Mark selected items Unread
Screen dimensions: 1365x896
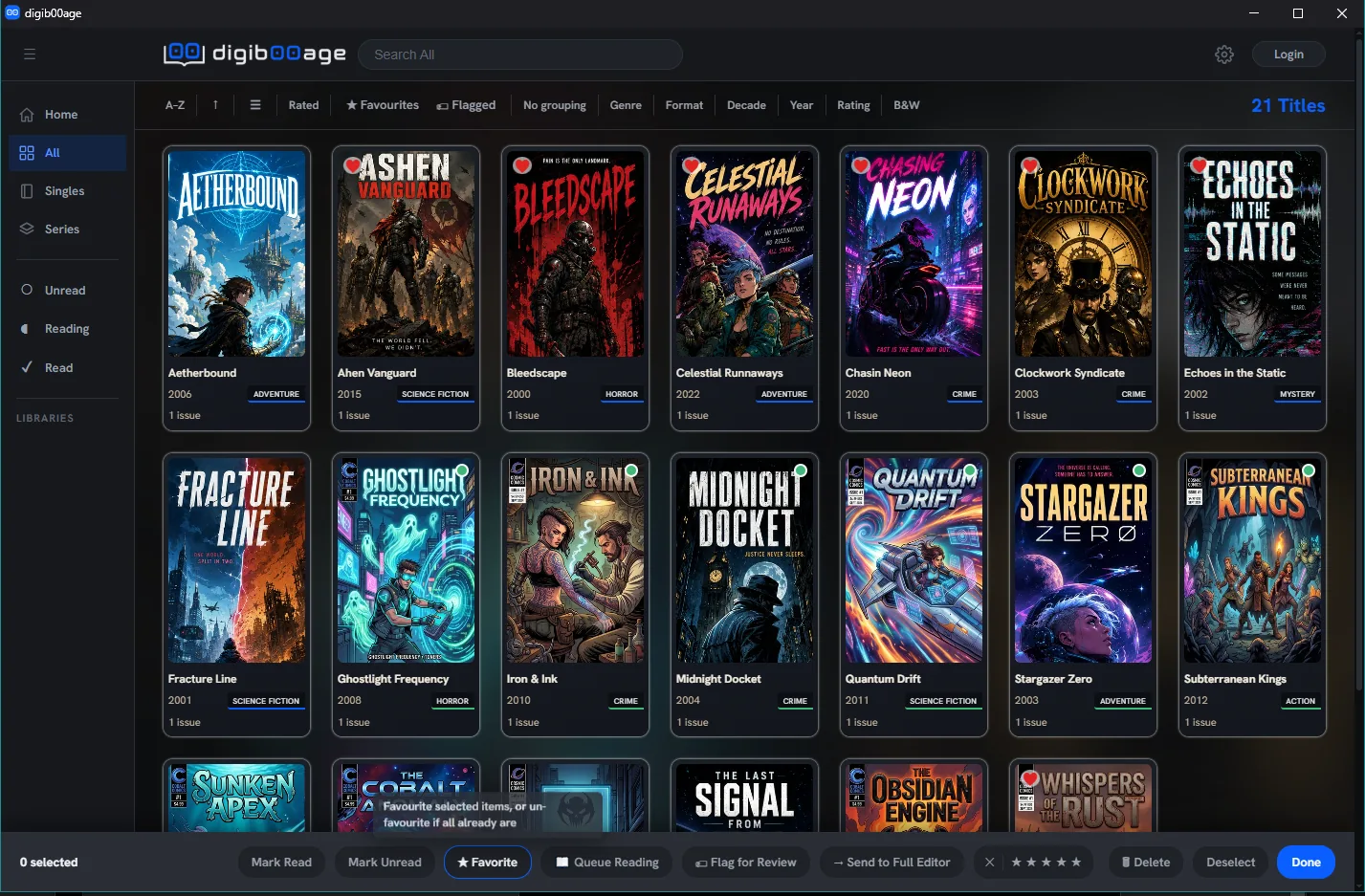[385, 863]
